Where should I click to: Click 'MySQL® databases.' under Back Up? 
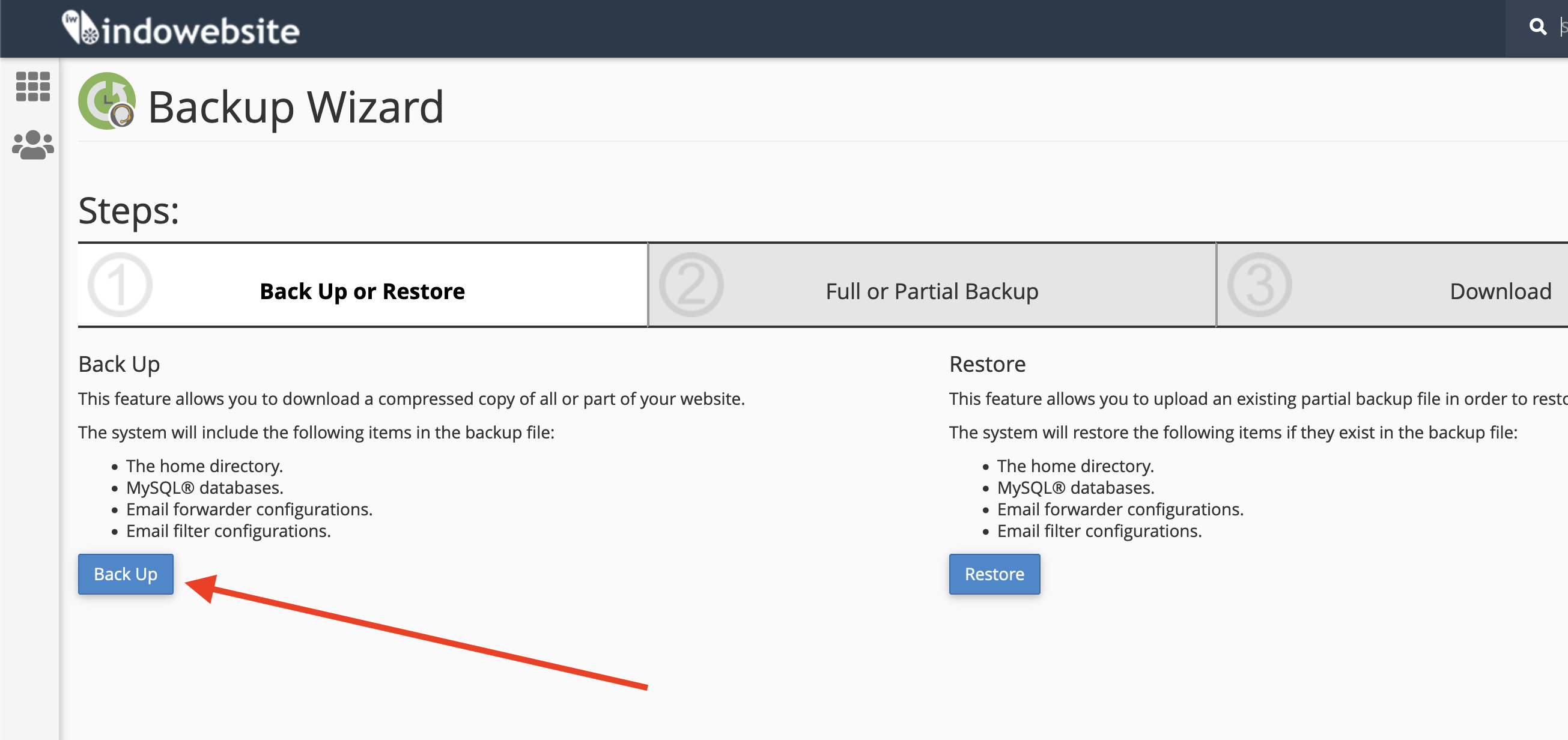point(204,488)
